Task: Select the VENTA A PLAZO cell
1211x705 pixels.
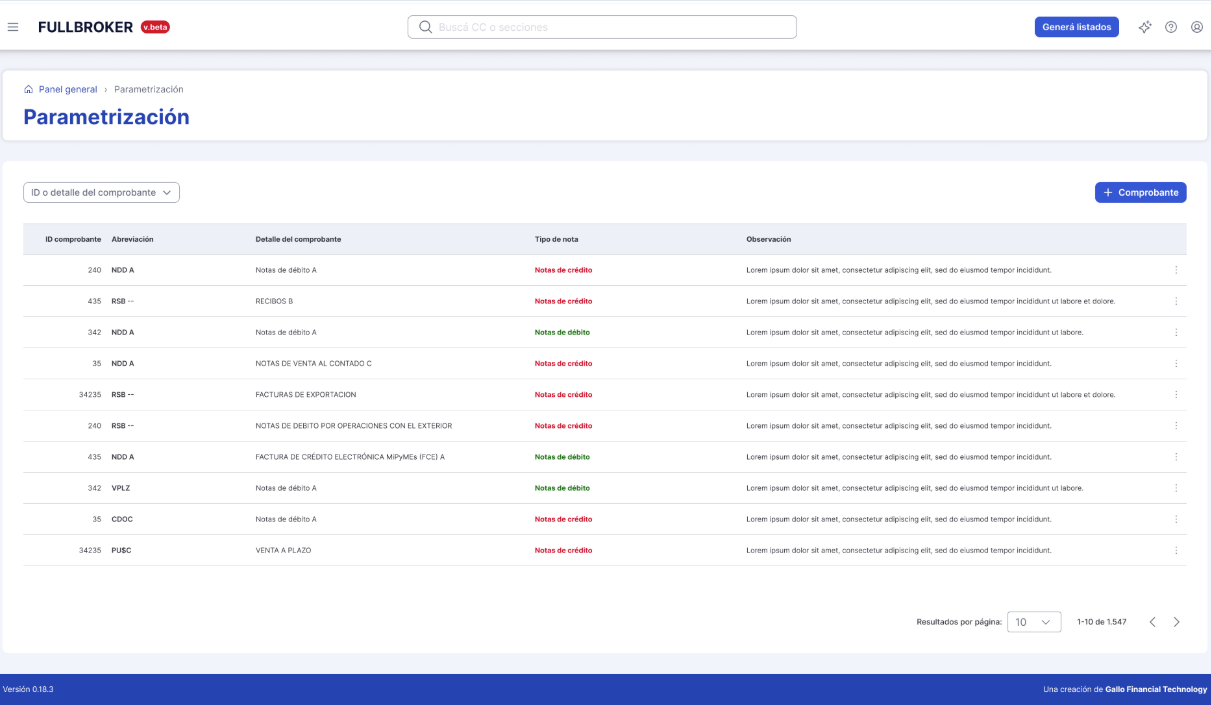Action: [283, 550]
